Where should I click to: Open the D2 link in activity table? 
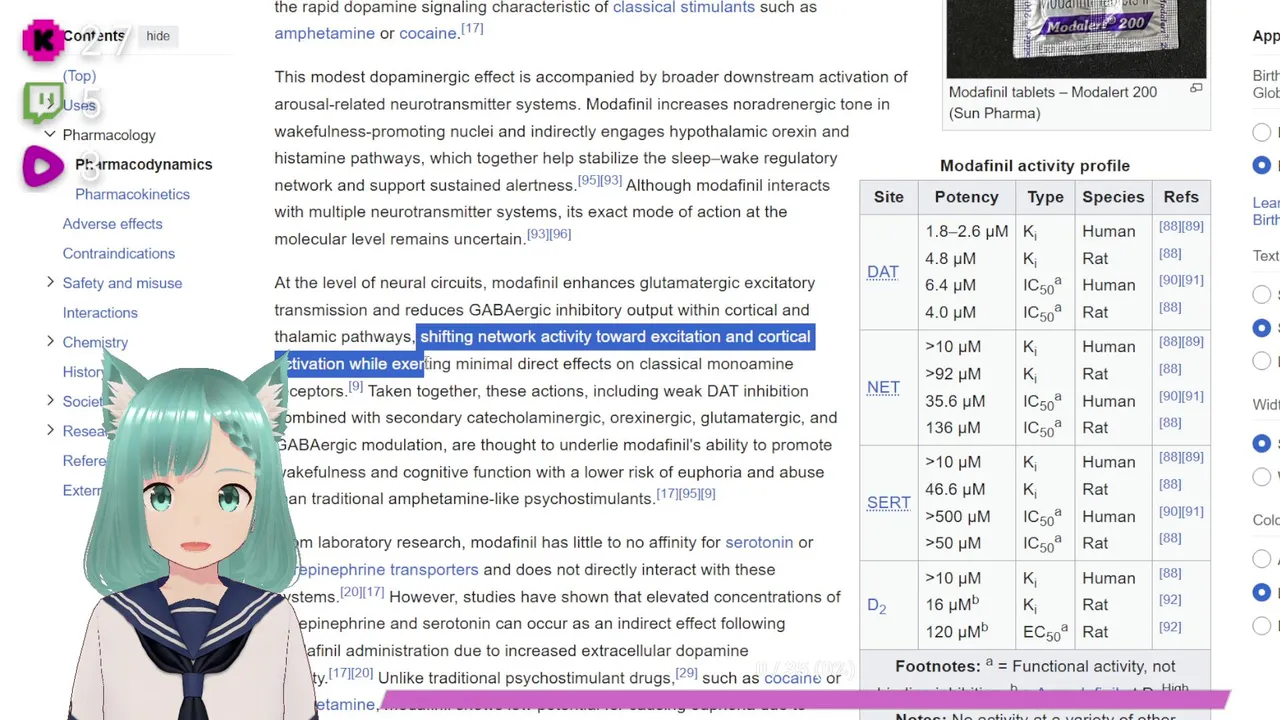click(876, 605)
